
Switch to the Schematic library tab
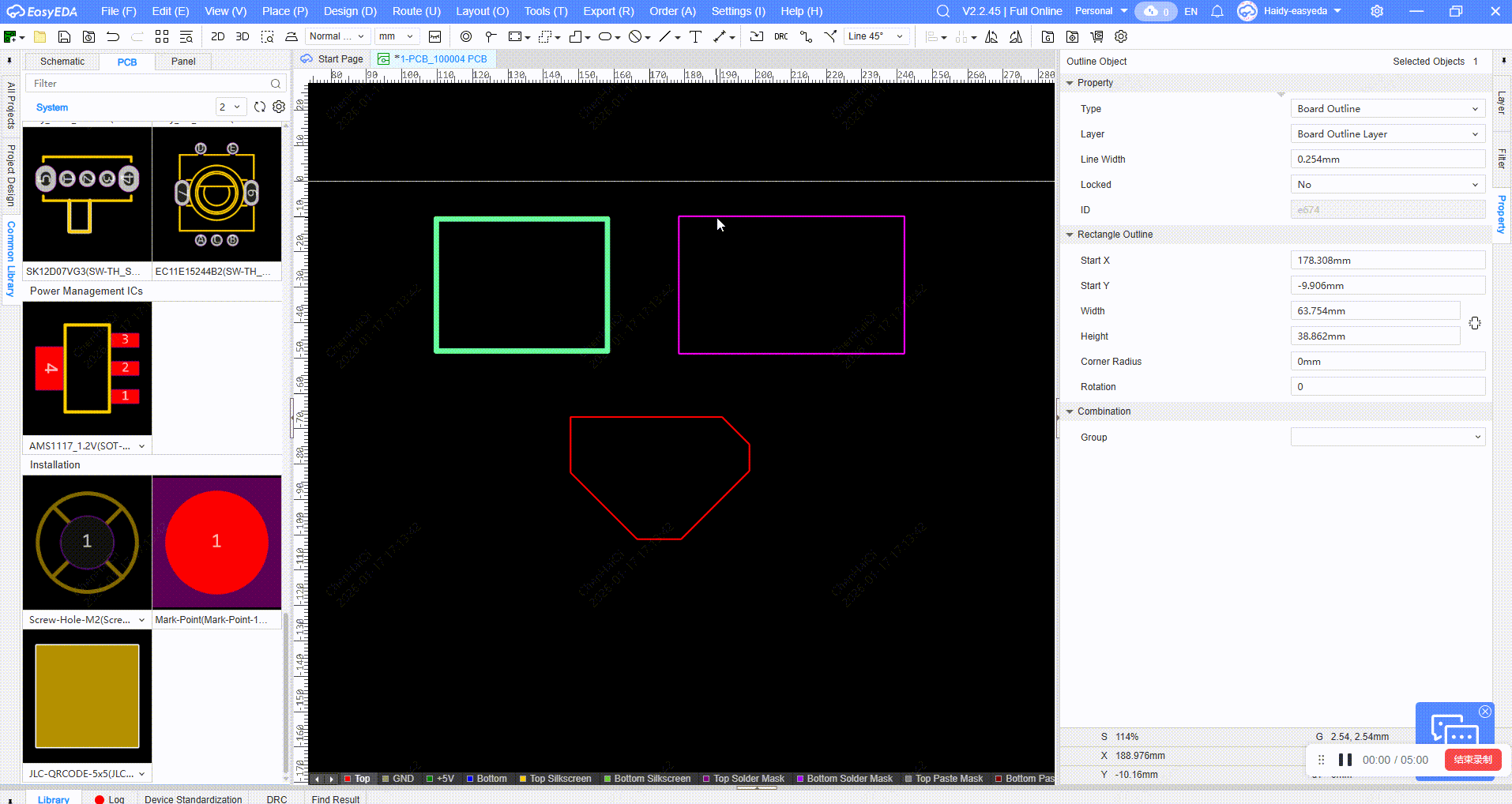62,62
